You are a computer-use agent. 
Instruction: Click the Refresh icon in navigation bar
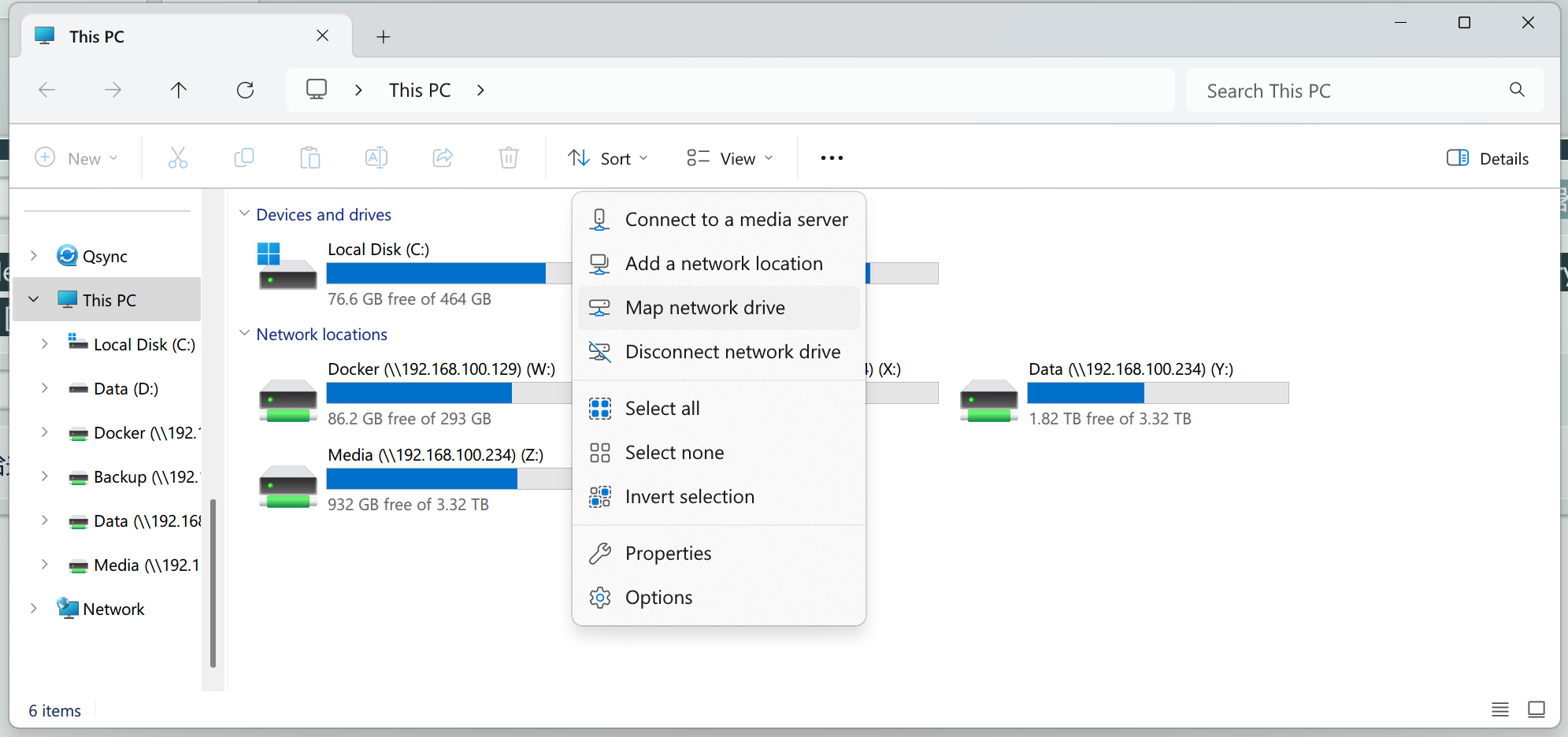245,91
